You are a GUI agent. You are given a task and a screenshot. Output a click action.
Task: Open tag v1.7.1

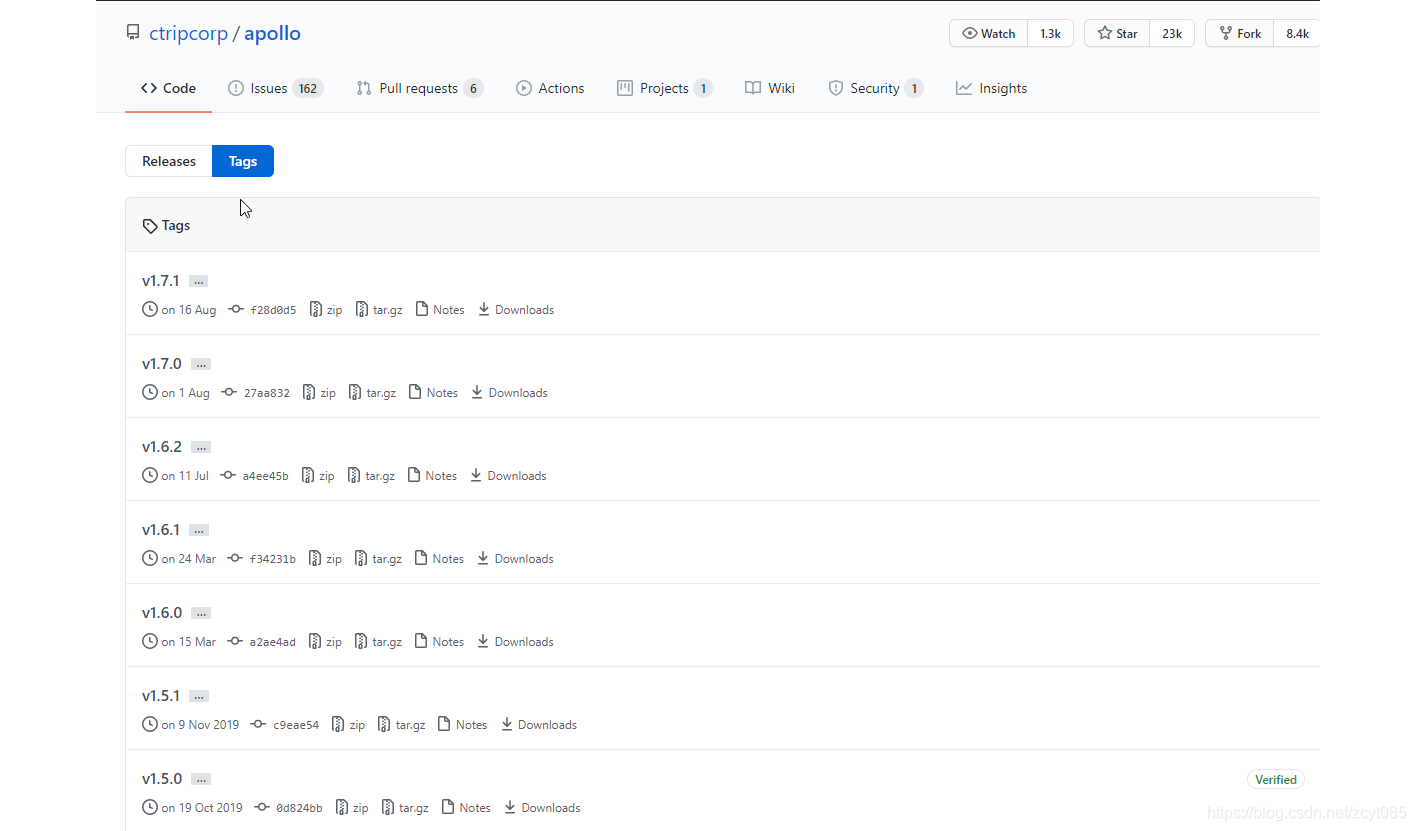point(160,281)
